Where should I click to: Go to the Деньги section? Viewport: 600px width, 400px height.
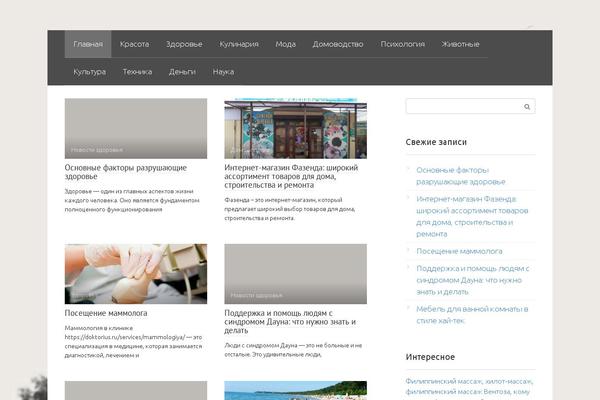(182, 72)
